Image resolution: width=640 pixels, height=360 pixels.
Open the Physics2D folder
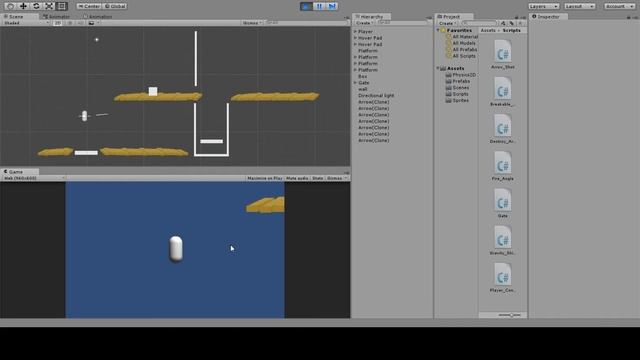[x=461, y=75]
